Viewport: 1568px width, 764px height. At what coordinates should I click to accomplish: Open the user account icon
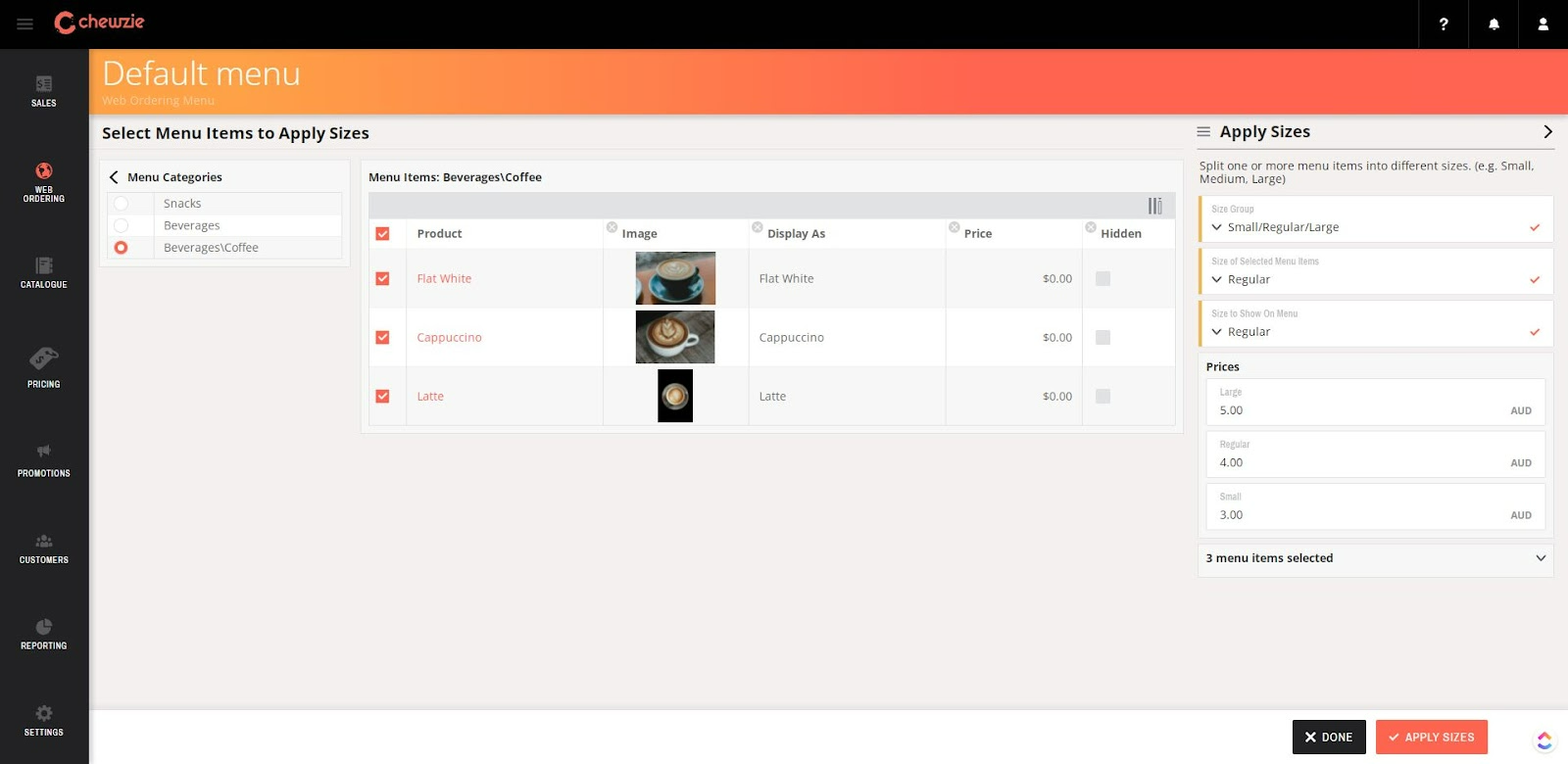pos(1543,24)
